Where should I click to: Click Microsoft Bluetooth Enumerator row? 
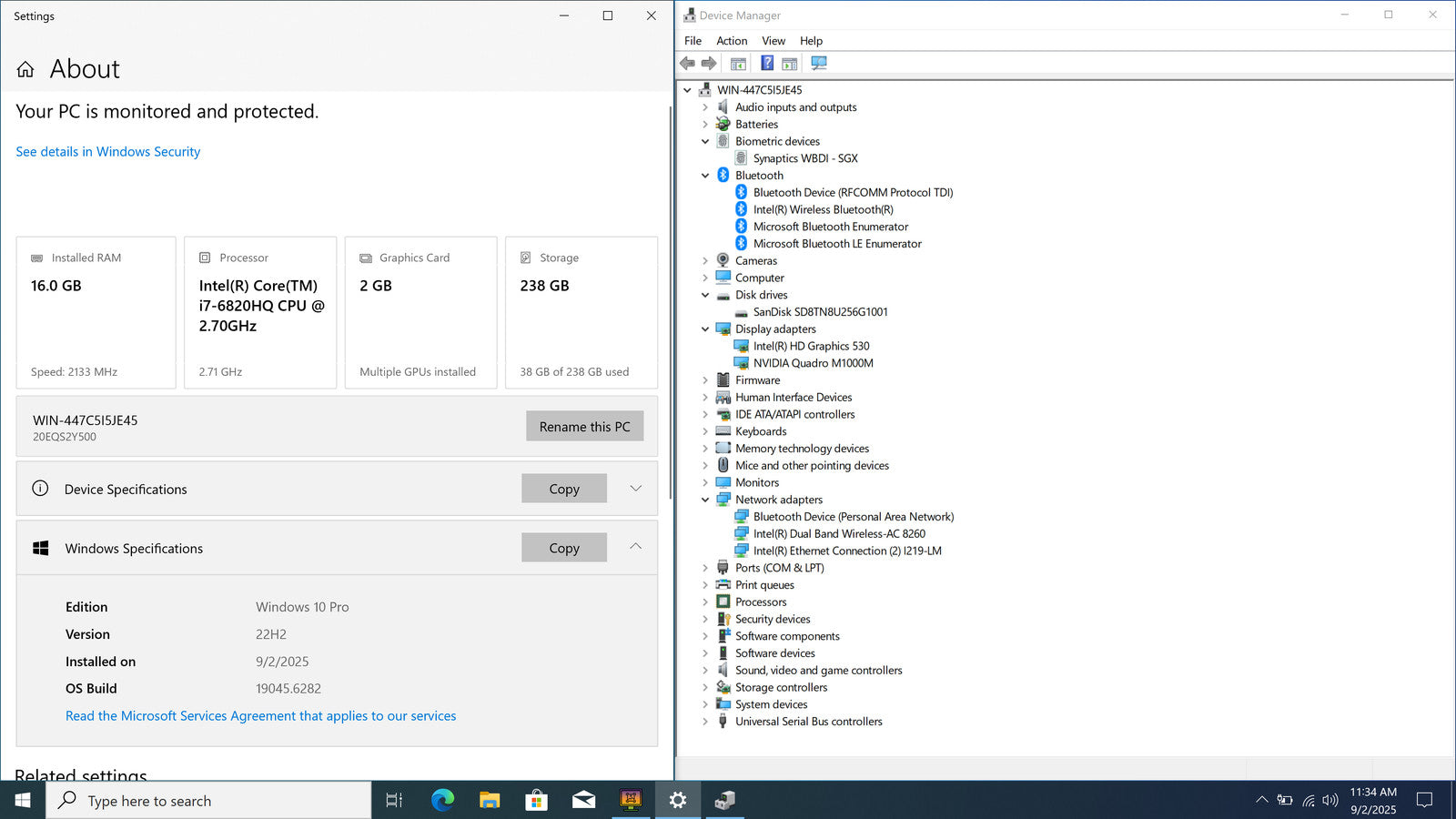(831, 227)
